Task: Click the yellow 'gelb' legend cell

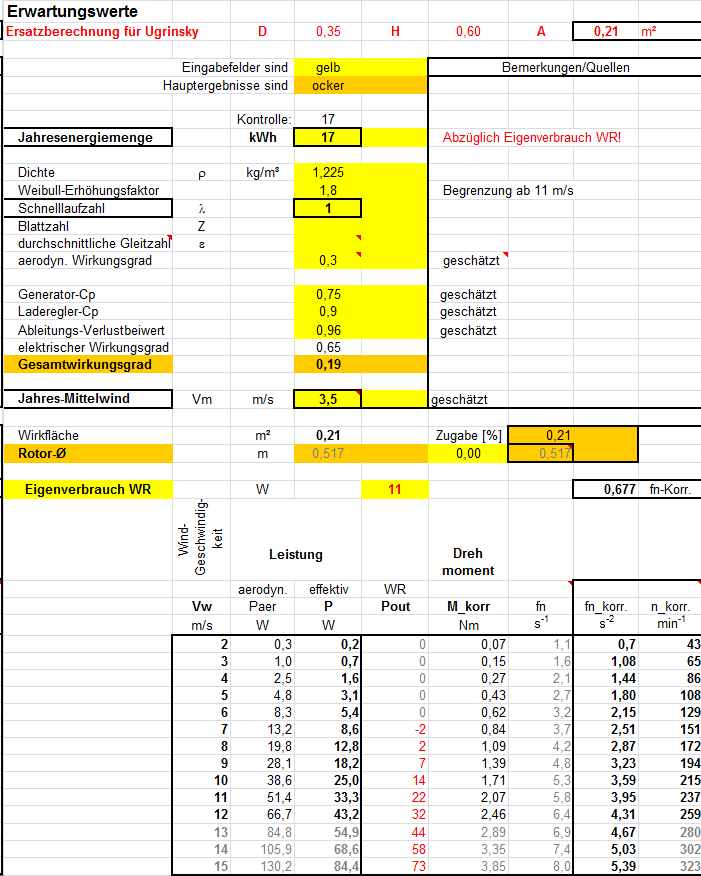Action: (x=328, y=68)
